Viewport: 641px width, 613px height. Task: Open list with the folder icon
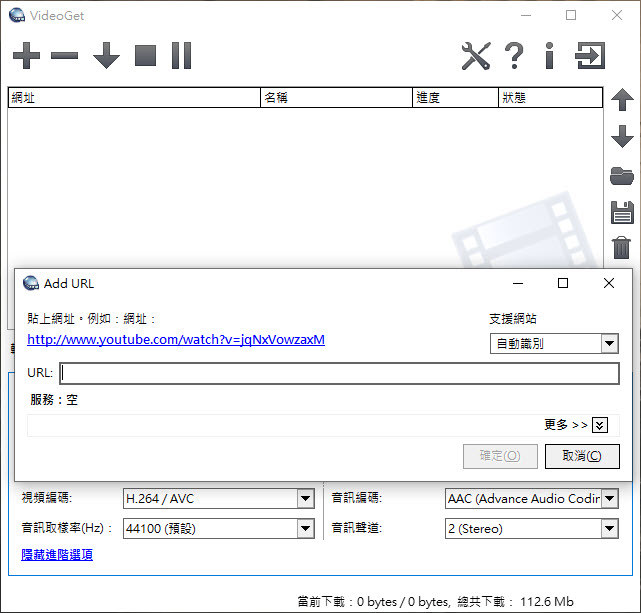(622, 176)
